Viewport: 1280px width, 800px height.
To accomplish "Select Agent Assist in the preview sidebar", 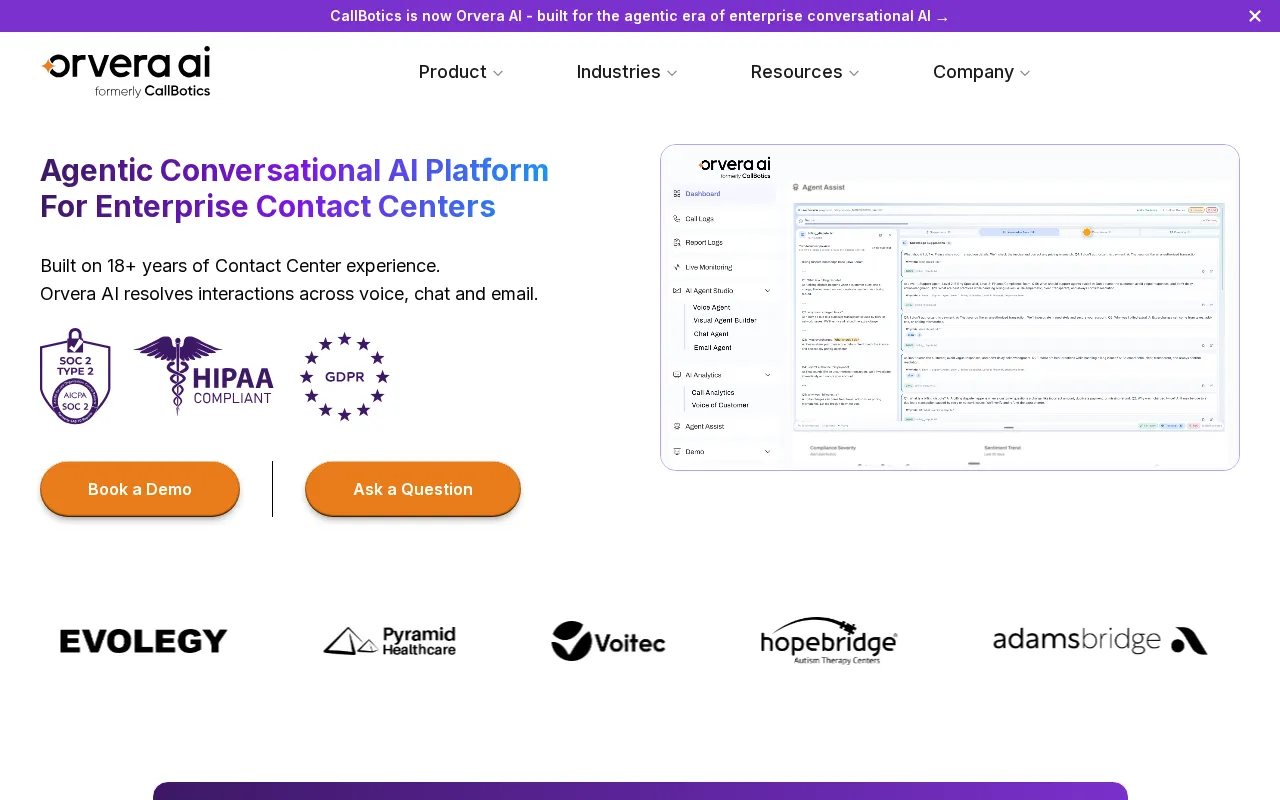I will click(x=705, y=427).
